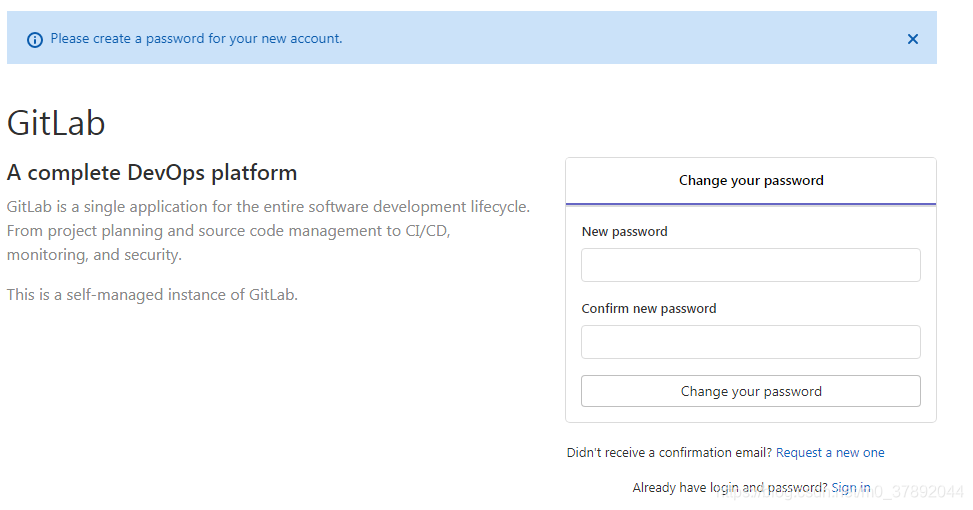Click the Already have login and password text

[730, 488]
